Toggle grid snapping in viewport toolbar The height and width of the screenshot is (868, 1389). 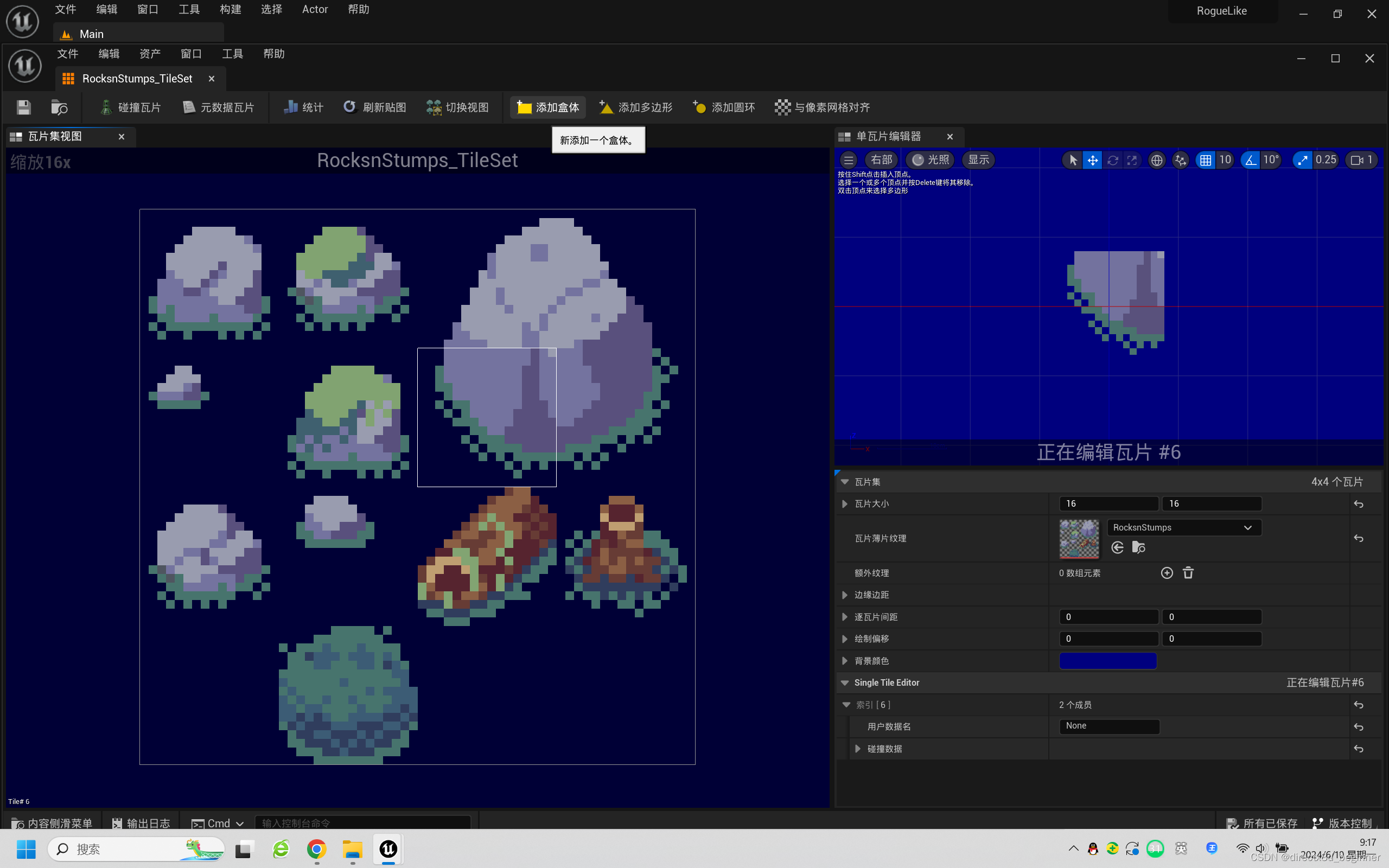click(1205, 160)
